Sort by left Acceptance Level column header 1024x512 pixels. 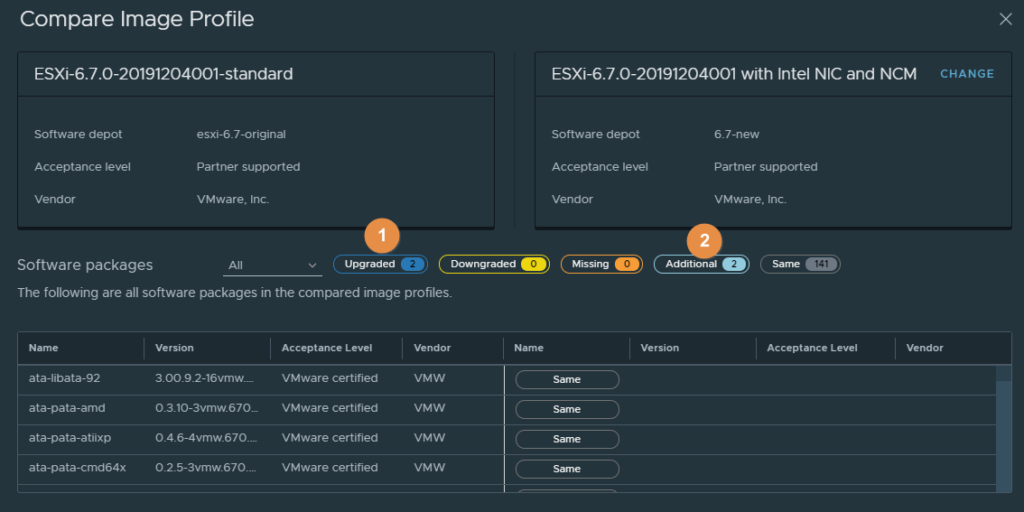(x=327, y=348)
